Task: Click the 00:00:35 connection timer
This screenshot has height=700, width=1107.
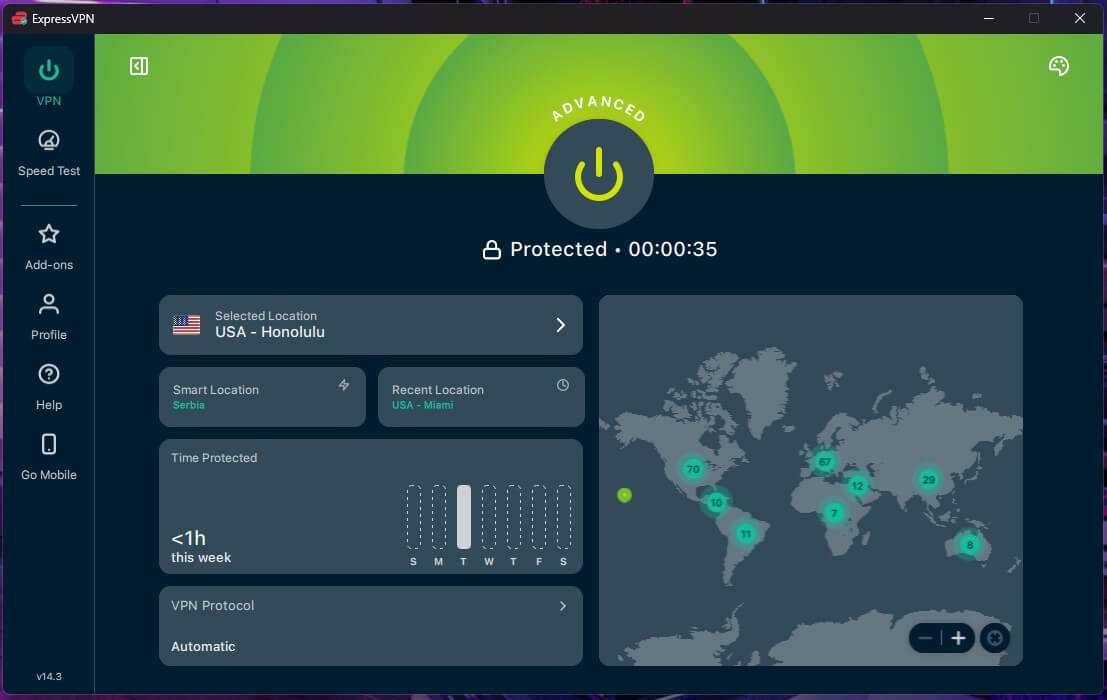Action: pyautogui.click(x=673, y=249)
